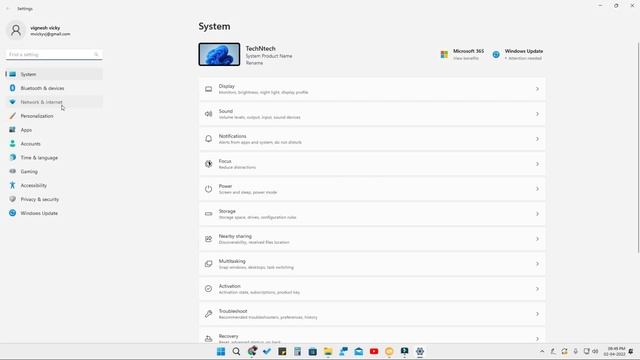Expand Multitasking row chevron

coord(537,264)
